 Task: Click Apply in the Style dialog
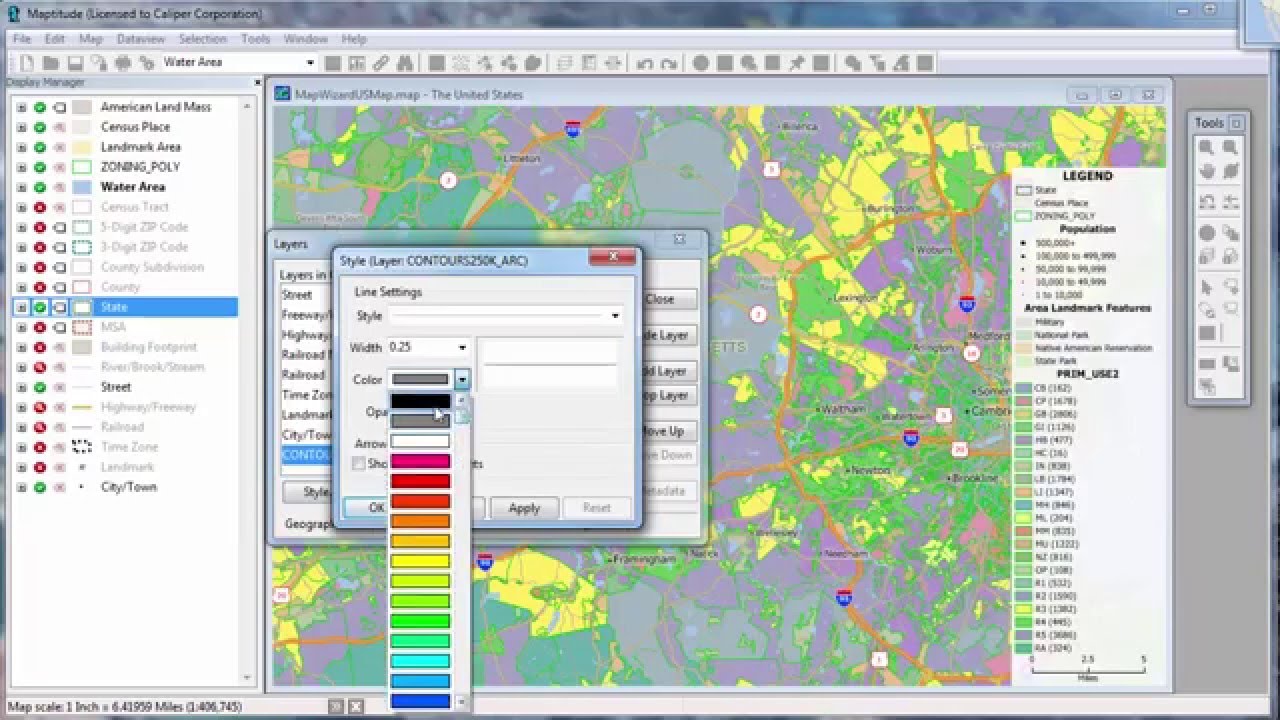coord(524,508)
